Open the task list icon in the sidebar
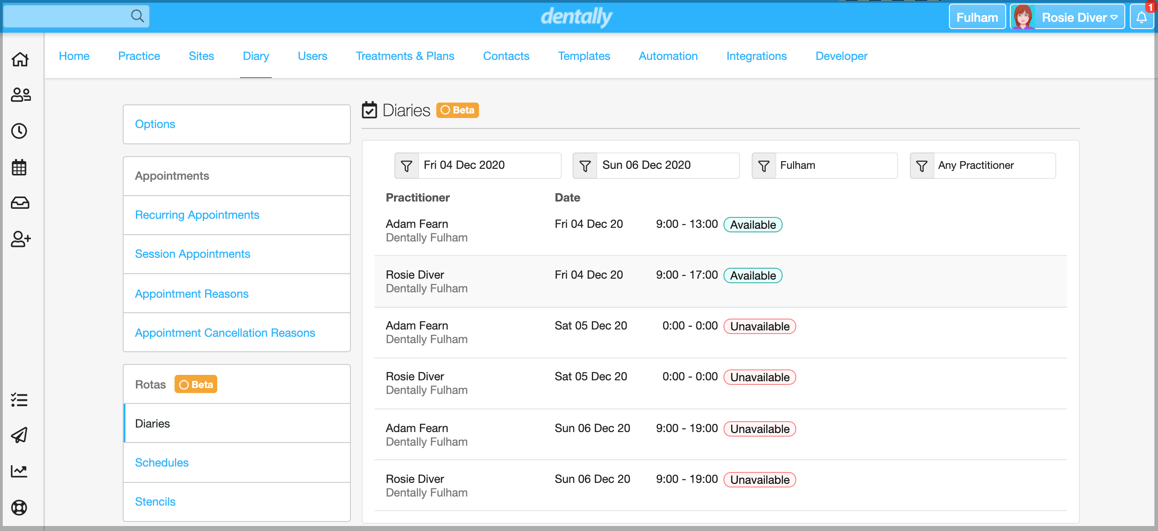The height and width of the screenshot is (531, 1158). coord(20,400)
